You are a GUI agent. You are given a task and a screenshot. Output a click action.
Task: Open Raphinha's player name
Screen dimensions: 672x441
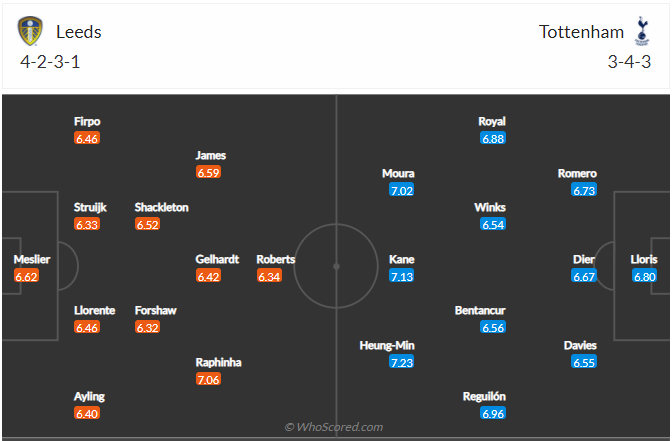tap(218, 362)
